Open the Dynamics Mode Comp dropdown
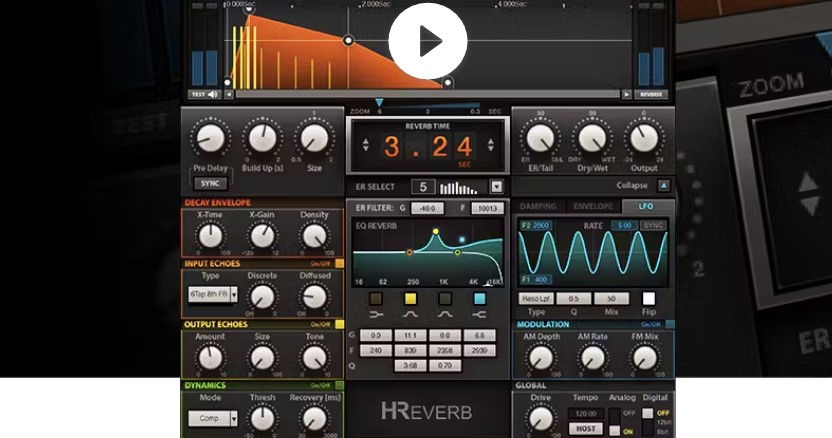832x438 pixels. 213,418
